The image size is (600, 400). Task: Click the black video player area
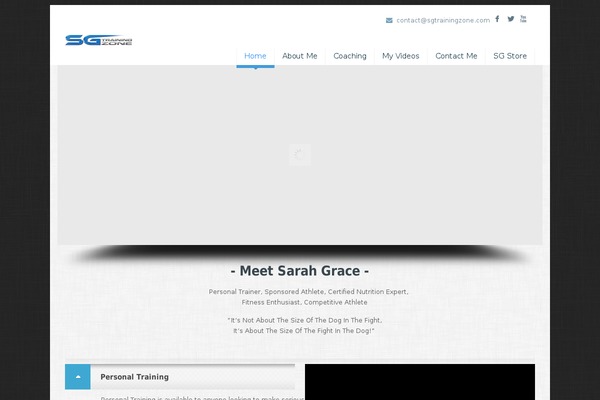pos(420,382)
